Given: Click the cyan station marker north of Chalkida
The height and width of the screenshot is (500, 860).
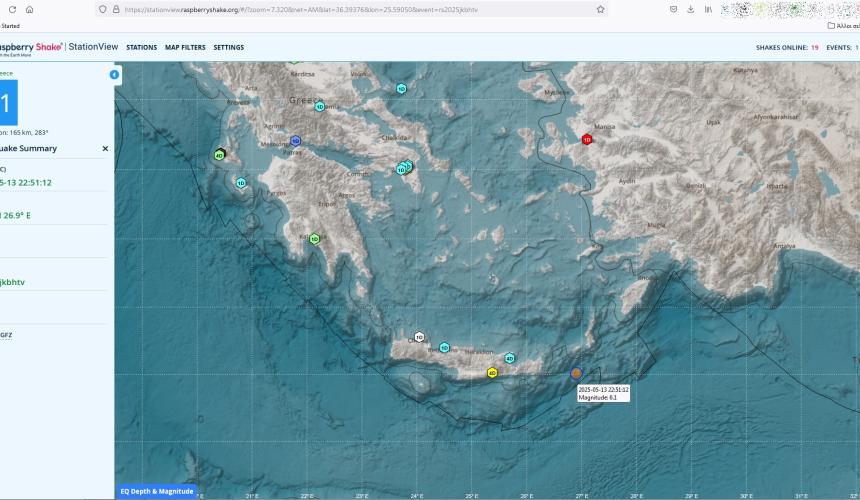Looking at the screenshot, I should (401, 89).
